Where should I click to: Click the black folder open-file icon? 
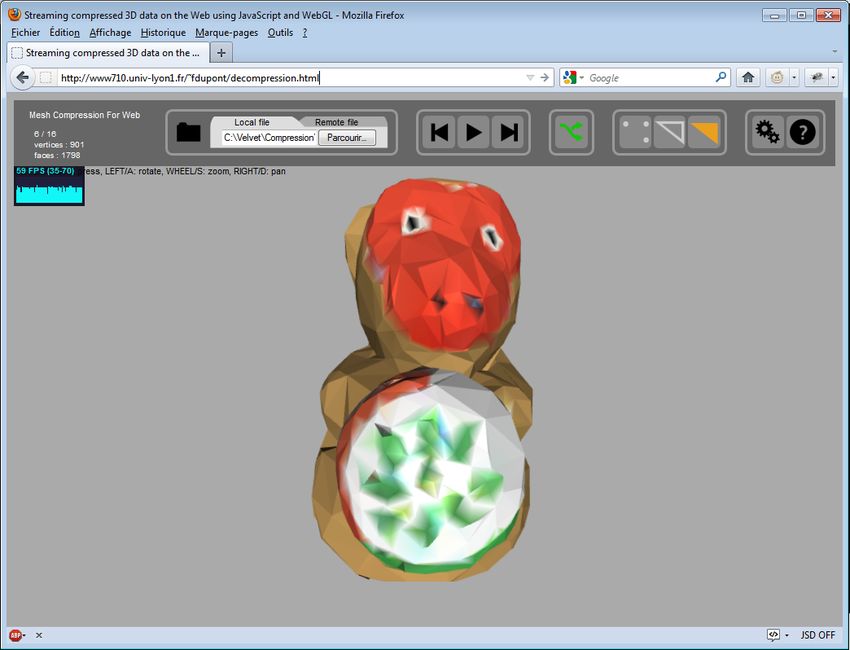[188, 132]
